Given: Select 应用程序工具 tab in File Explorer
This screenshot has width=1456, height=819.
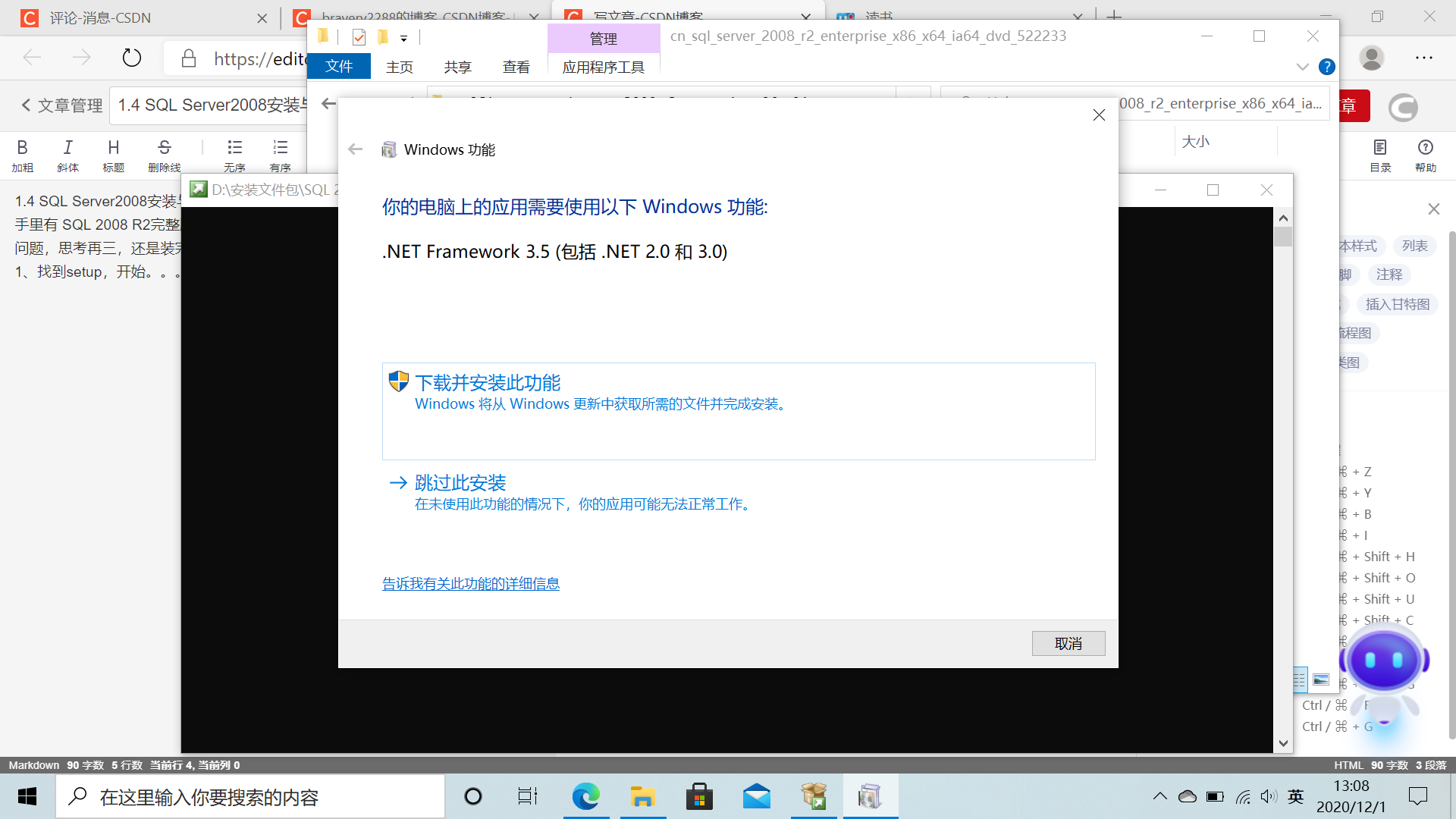Looking at the screenshot, I should pos(604,67).
